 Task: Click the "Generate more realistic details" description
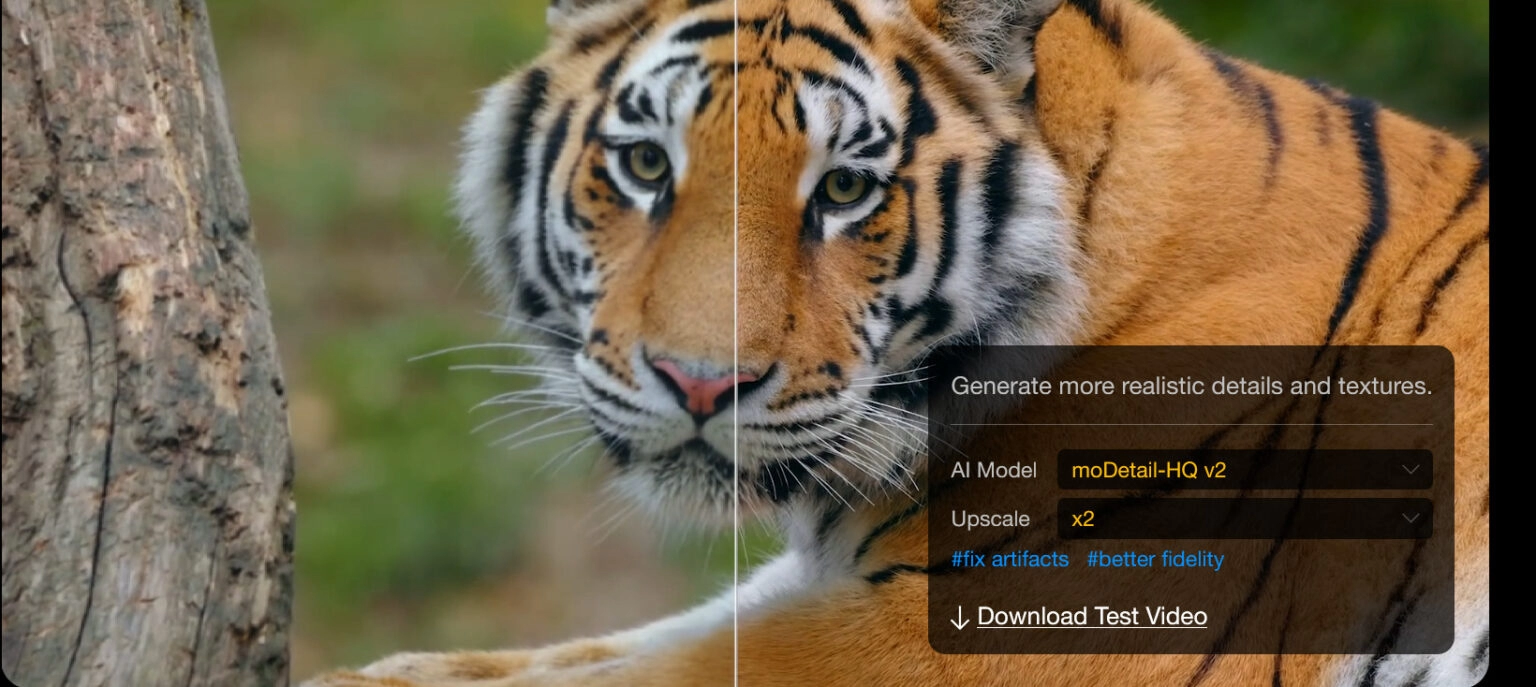click(1190, 386)
